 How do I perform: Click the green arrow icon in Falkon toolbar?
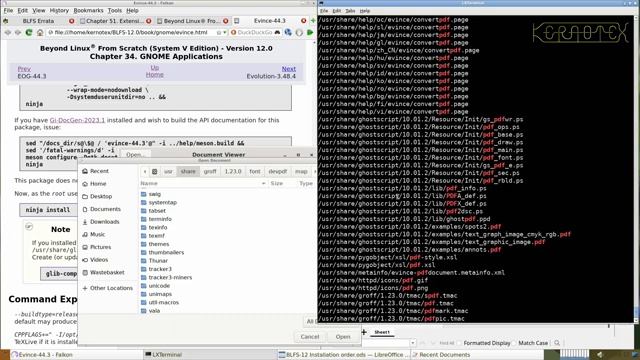(310, 32)
